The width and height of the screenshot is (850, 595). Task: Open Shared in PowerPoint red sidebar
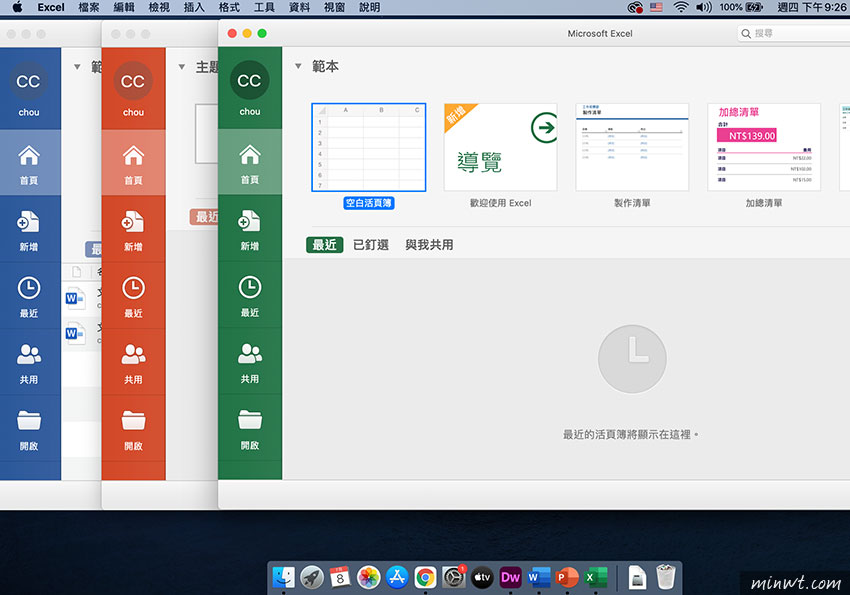pyautogui.click(x=133, y=361)
